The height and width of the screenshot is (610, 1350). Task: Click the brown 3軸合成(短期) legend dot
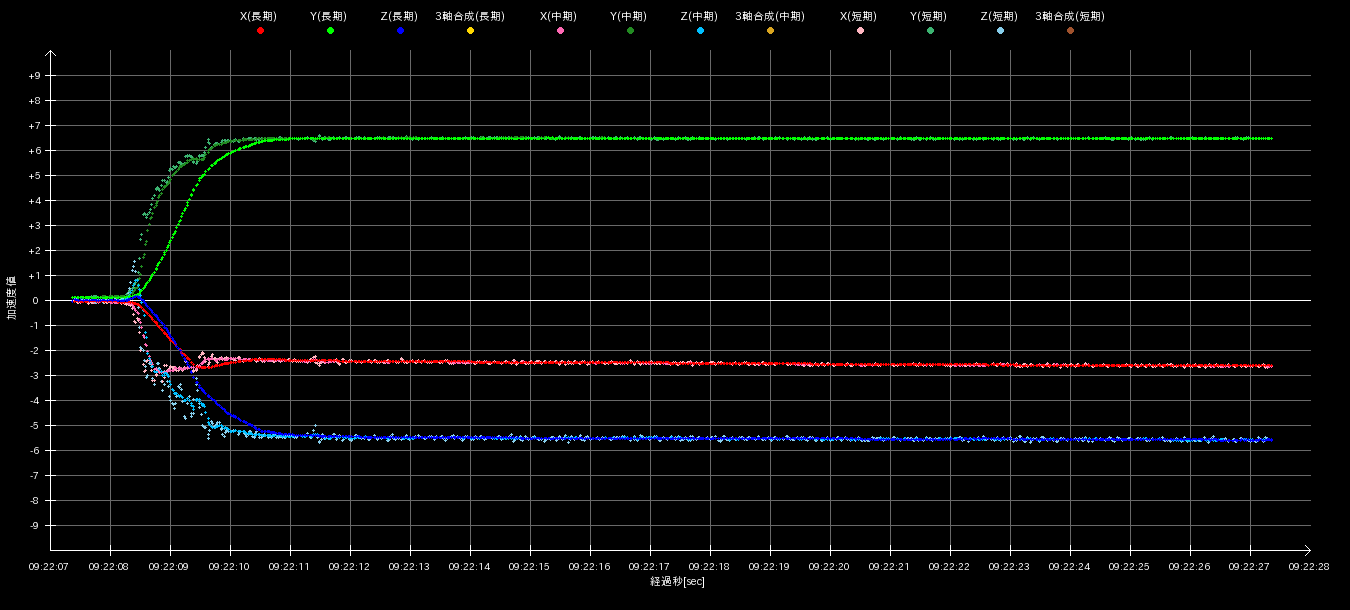[x=1070, y=31]
